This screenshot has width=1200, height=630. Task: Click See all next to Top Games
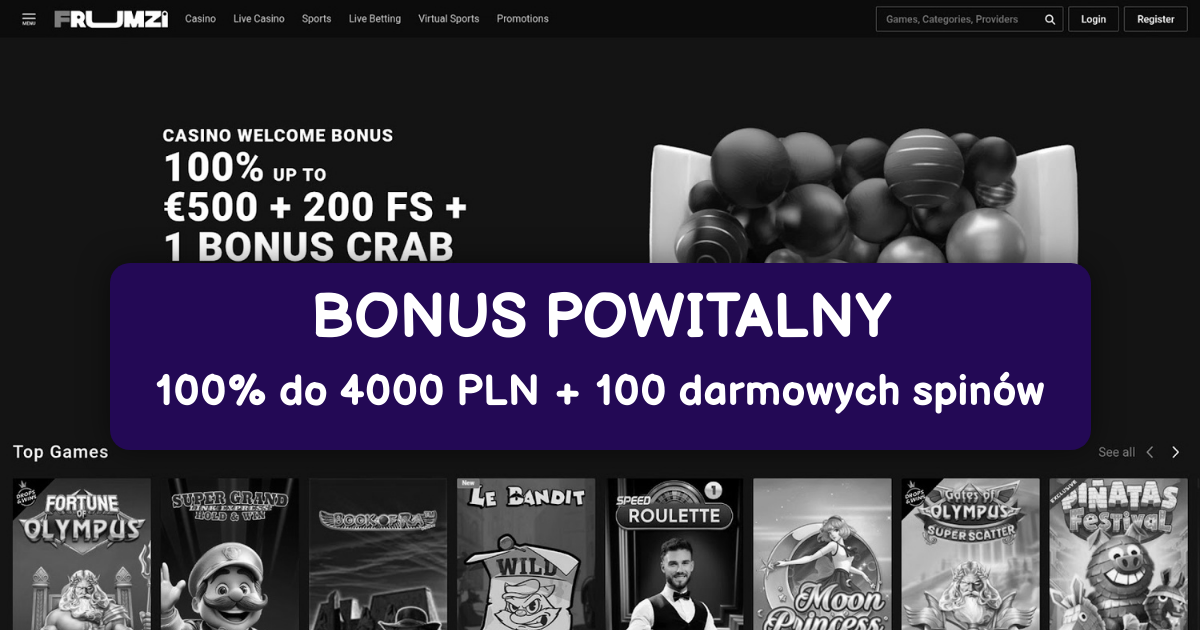pos(1116,452)
